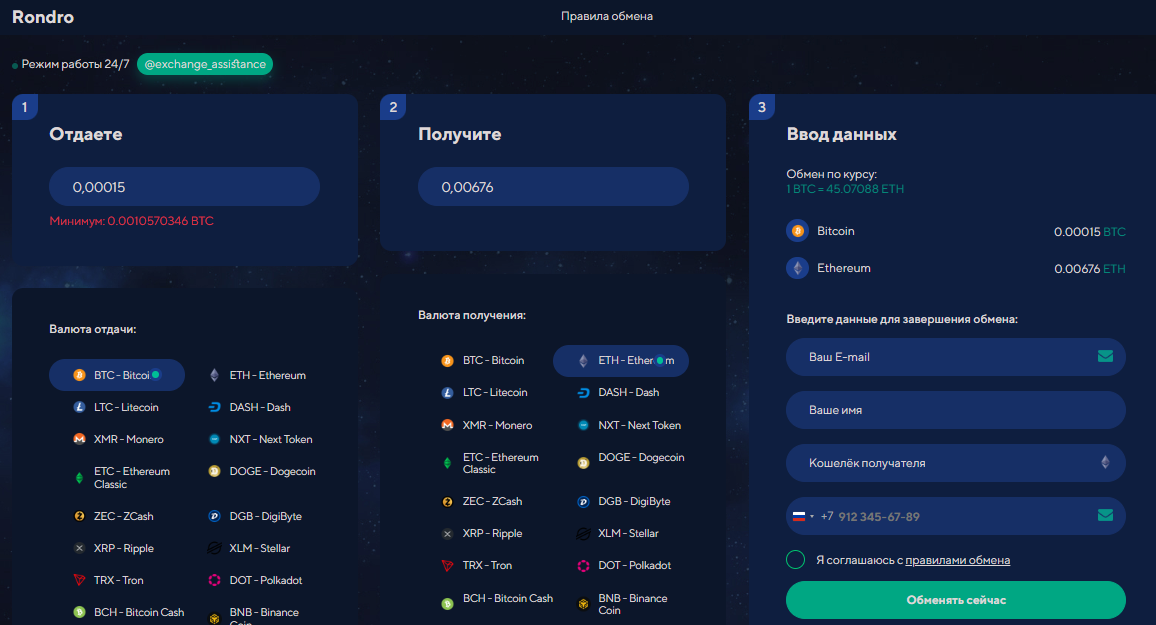Click the BTC Bitcoin icon in receive currency list

point(448,360)
